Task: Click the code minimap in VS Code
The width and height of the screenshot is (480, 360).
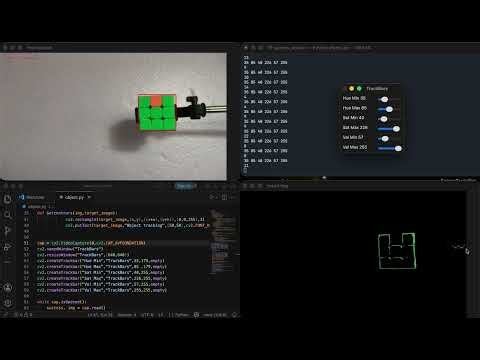Action: [222, 242]
